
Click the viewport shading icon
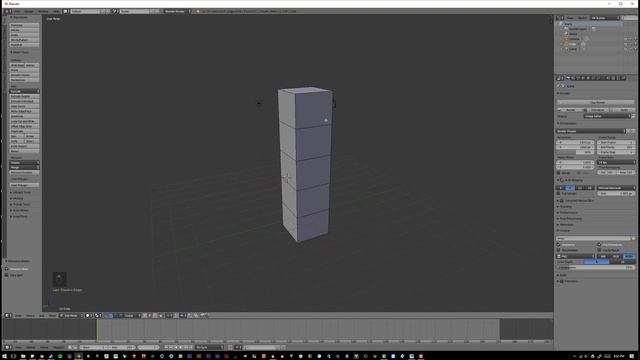(88, 316)
